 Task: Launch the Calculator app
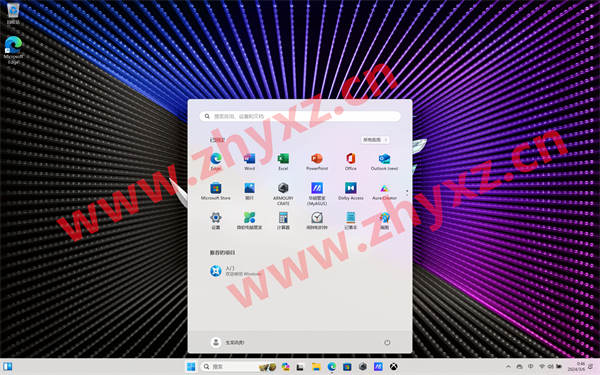tap(283, 220)
